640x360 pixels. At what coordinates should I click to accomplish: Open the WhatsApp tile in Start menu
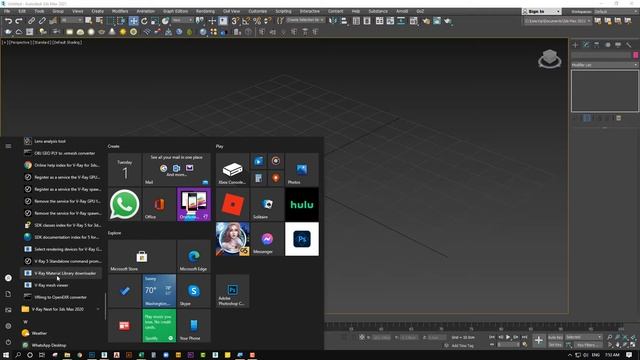(124, 204)
